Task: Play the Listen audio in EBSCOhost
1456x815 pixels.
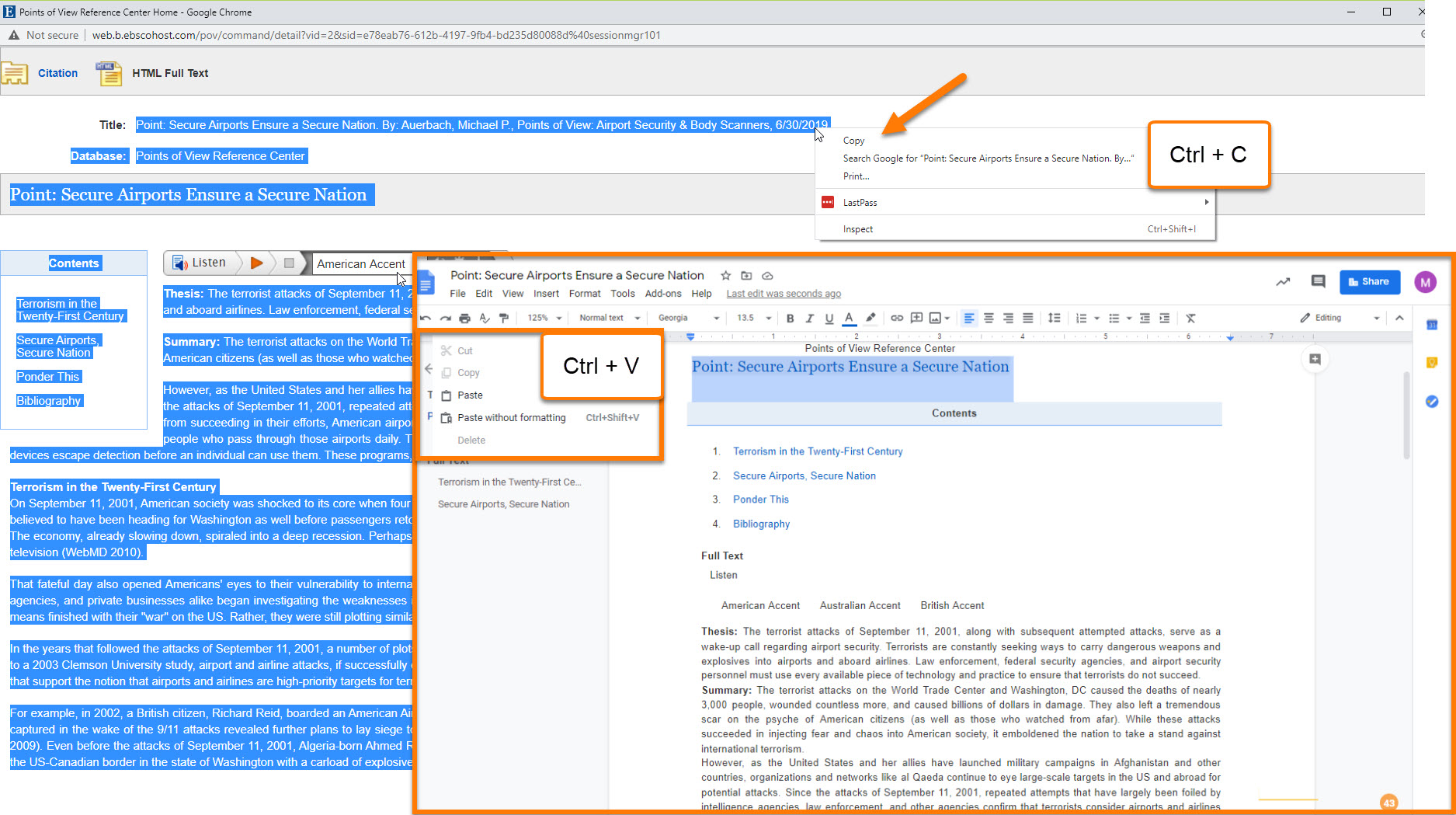Action: (256, 263)
